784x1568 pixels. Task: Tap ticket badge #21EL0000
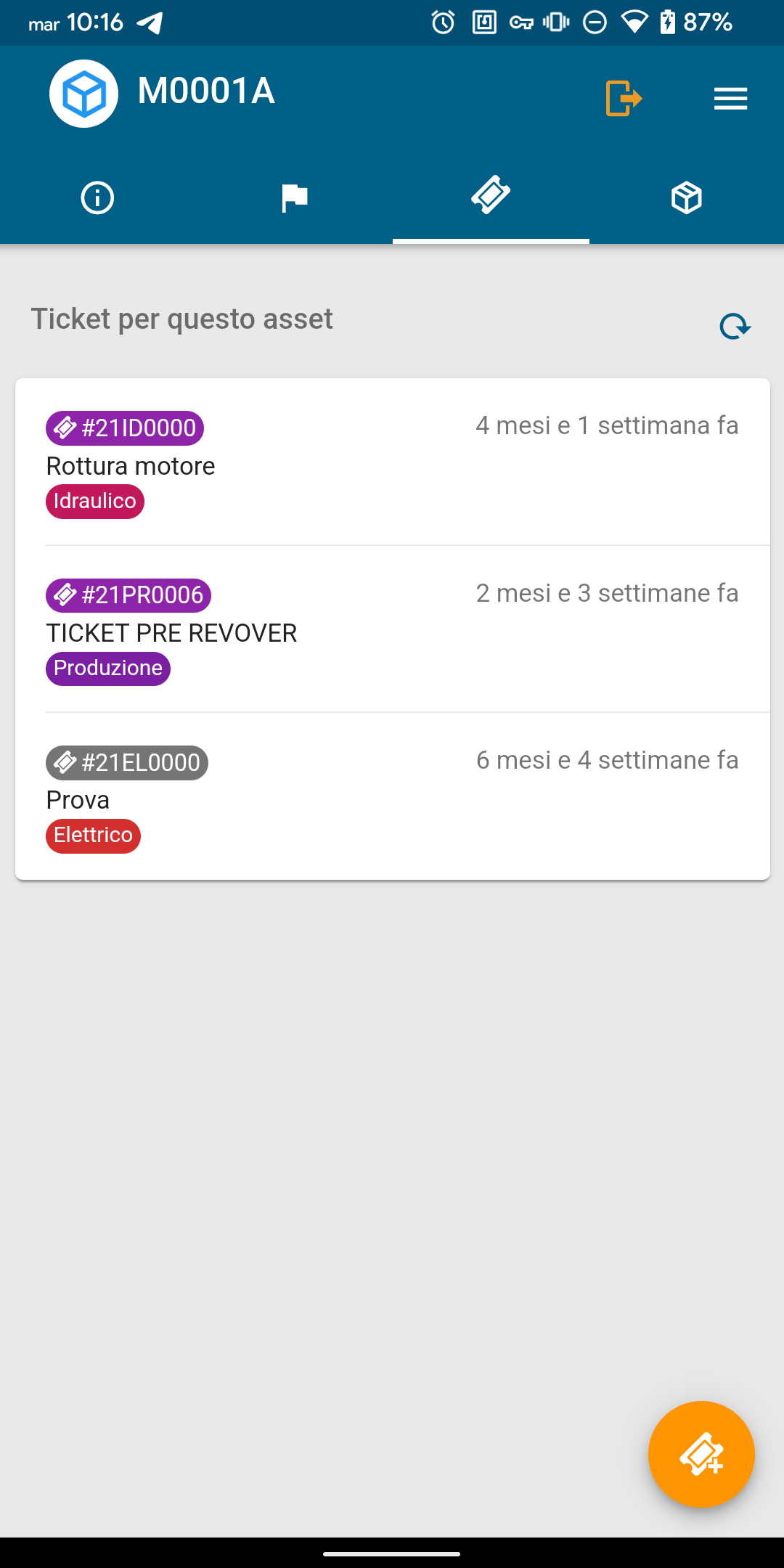coord(127,763)
